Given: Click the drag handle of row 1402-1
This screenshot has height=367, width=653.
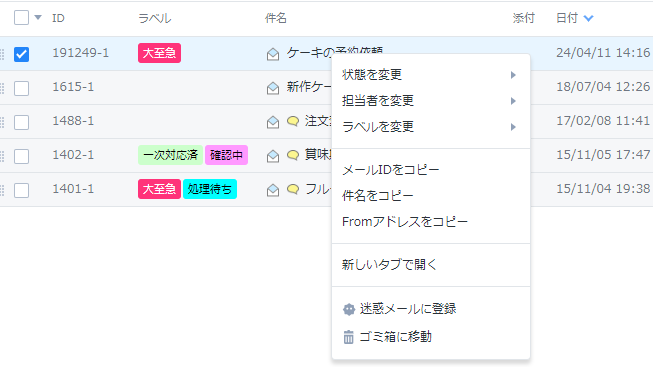Looking at the screenshot, I should [2, 156].
